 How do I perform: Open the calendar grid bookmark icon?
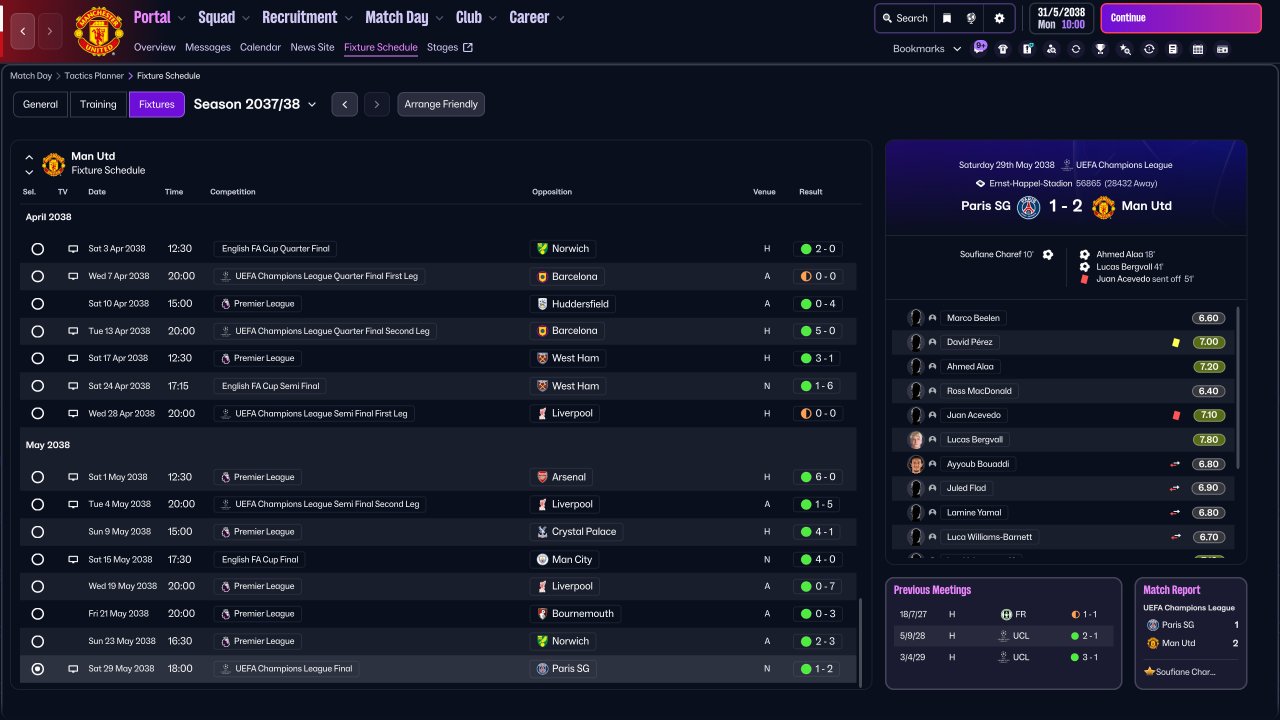(x=1198, y=49)
